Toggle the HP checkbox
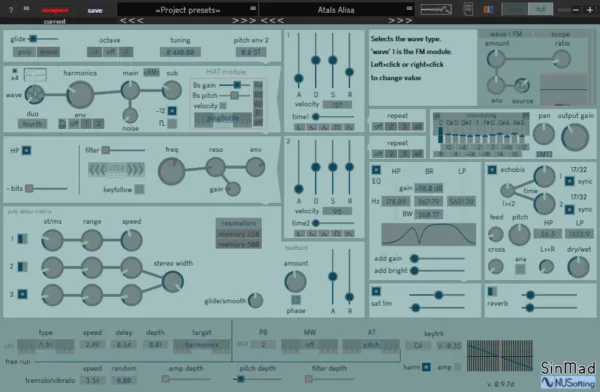Screen dimensions: 600x392 26,150
